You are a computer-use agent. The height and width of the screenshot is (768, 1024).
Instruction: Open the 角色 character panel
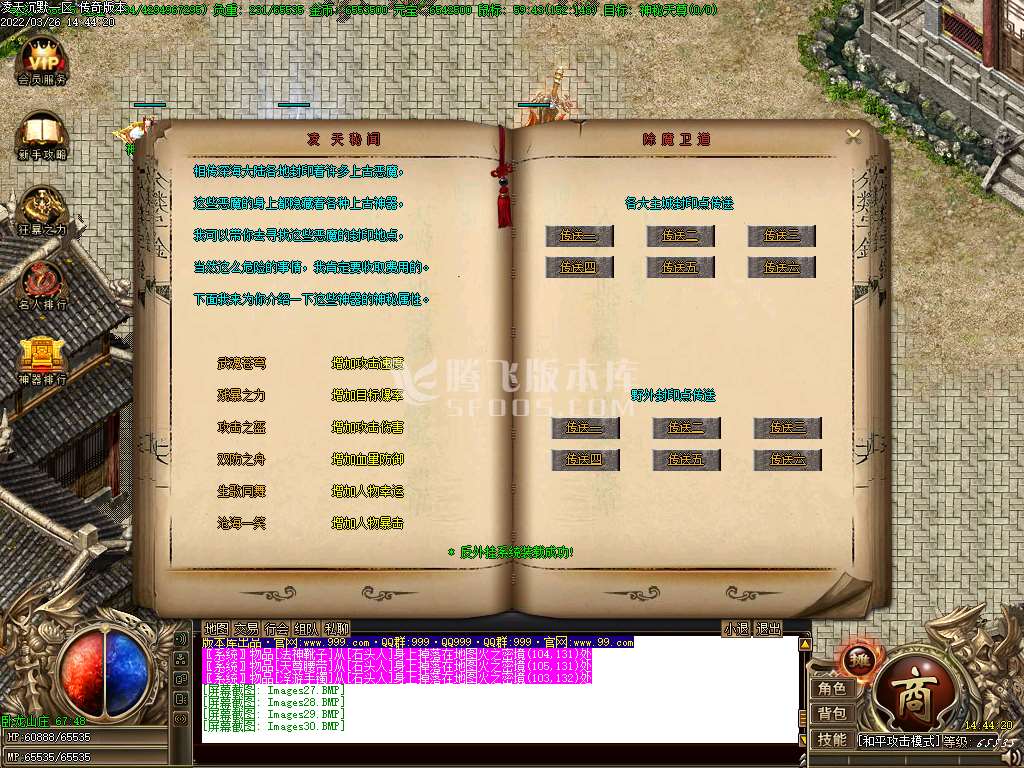pos(831,688)
